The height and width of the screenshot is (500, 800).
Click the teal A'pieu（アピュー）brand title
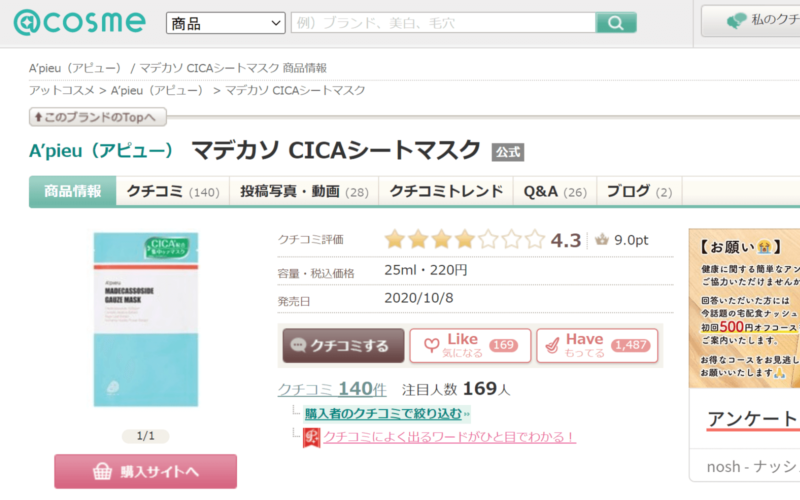(x=102, y=151)
